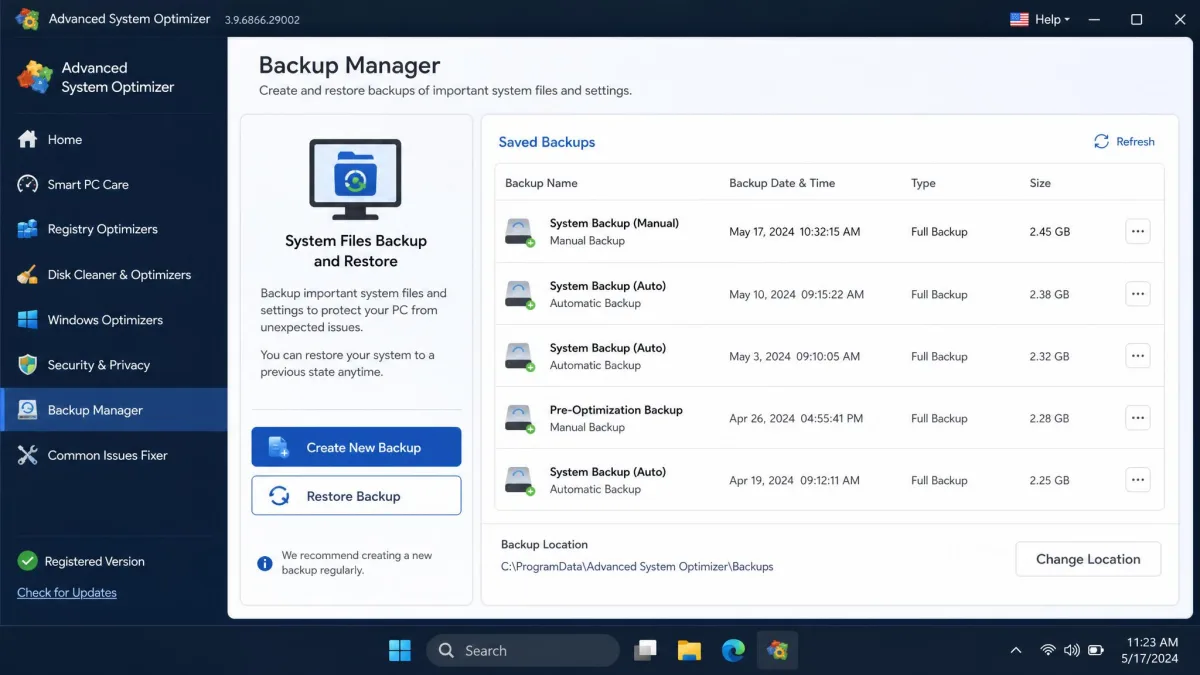Click the Windows Optimizers logo icon

[x=28, y=320]
